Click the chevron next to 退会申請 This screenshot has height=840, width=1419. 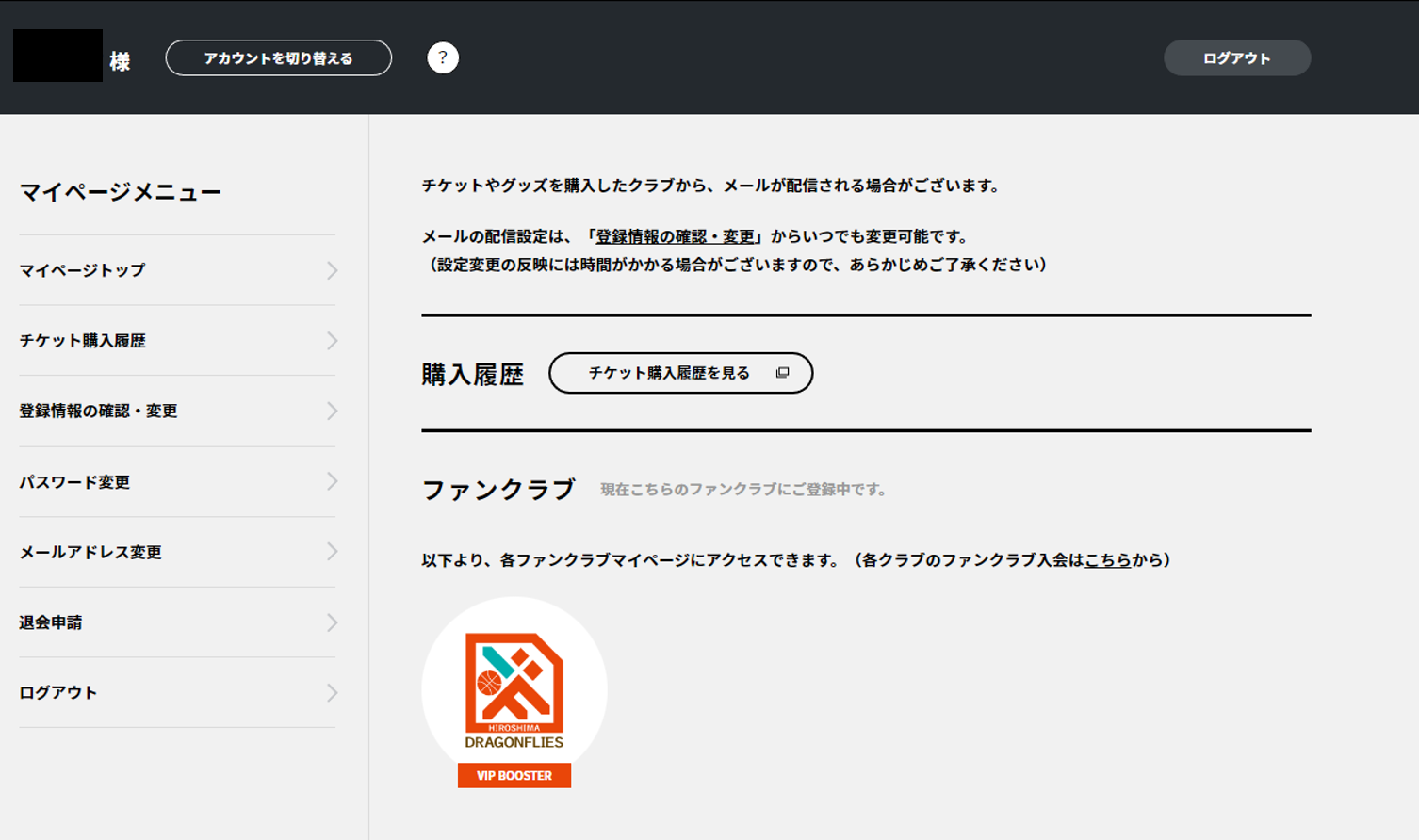click(333, 622)
